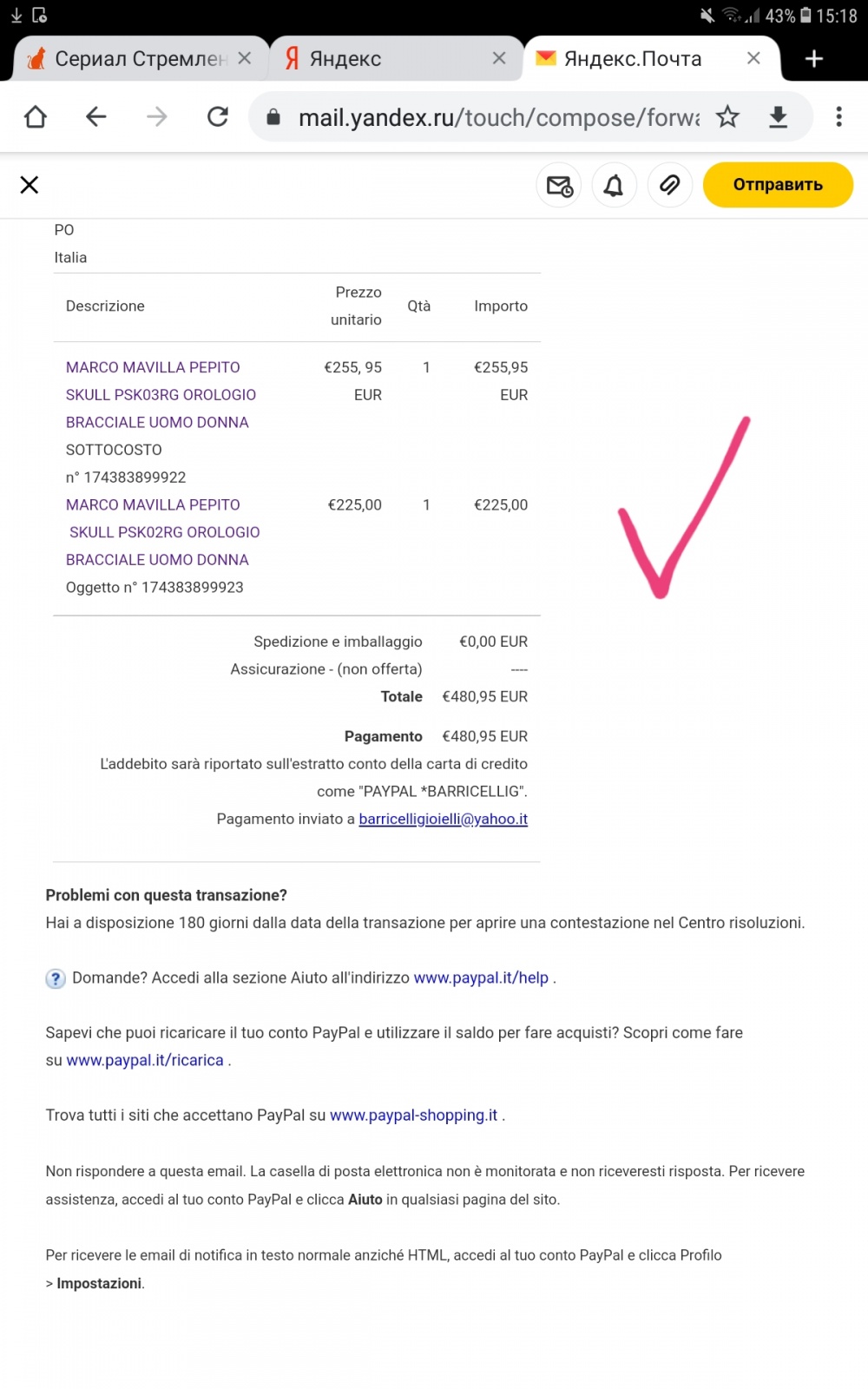Bookmark page with the star icon

(x=727, y=116)
